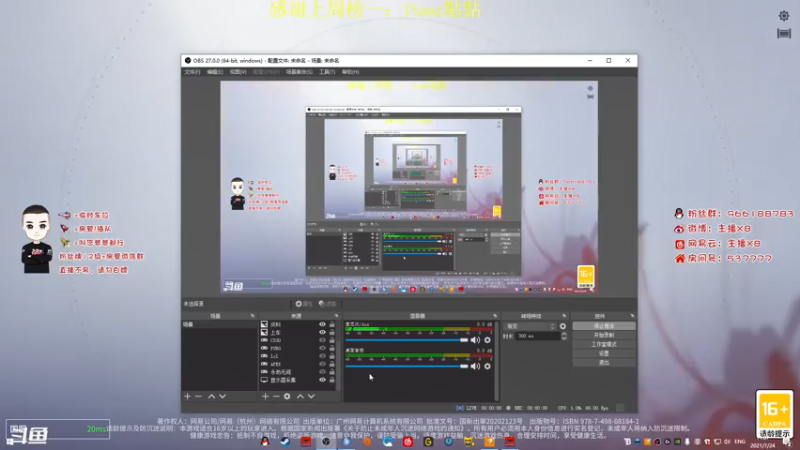Toggle visibility eye of PUBG source
Image resolution: width=800 pixels, height=450 pixels.
click(322, 348)
